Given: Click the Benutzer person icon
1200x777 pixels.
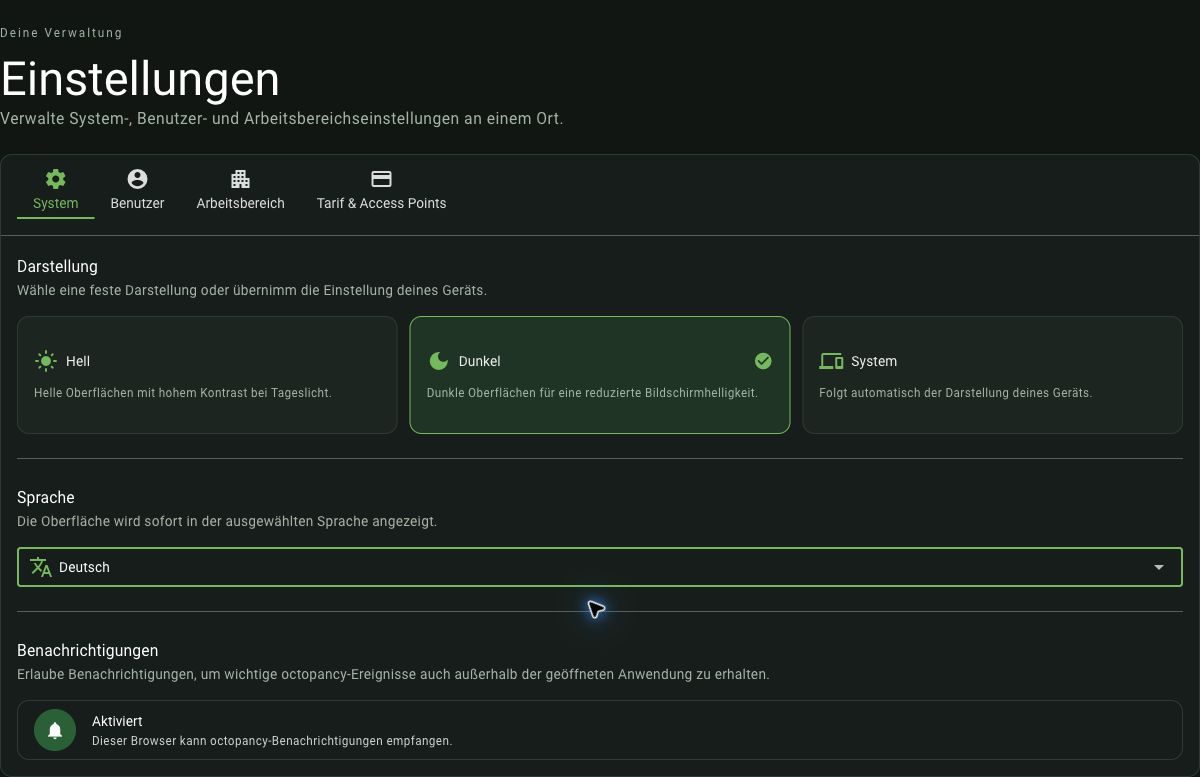Looking at the screenshot, I should point(137,179).
